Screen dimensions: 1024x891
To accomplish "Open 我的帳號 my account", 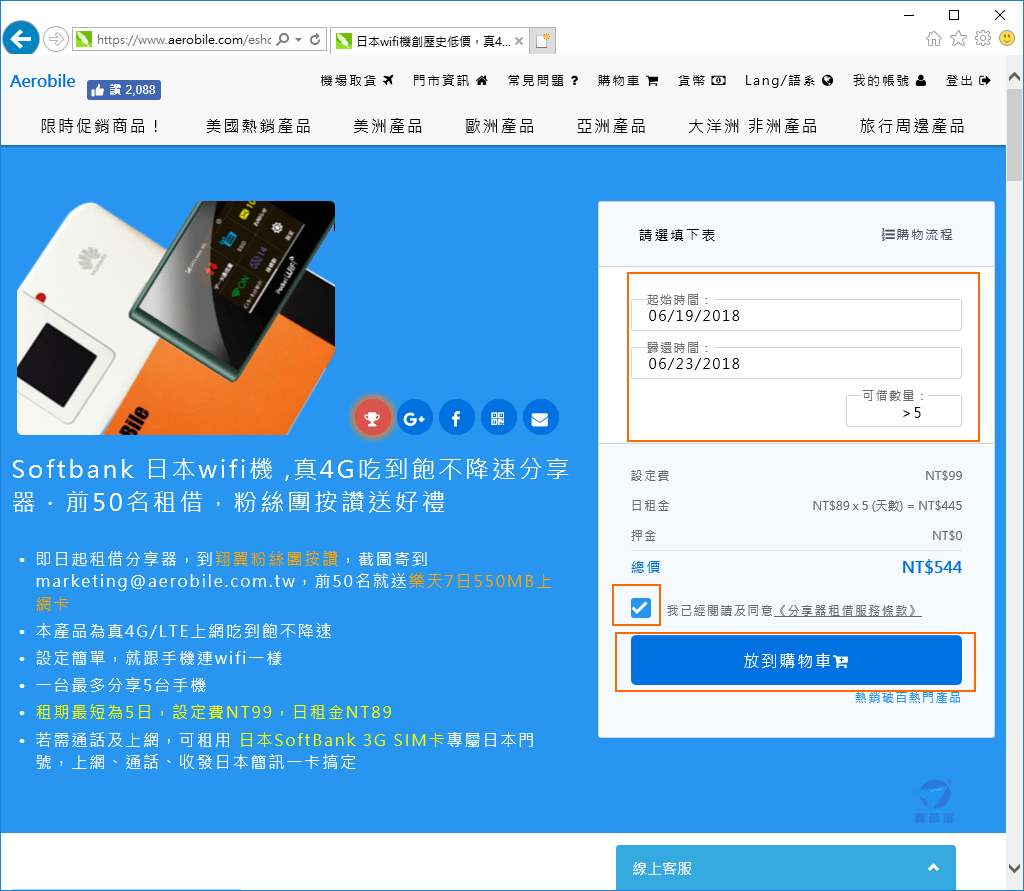I will click(889, 80).
